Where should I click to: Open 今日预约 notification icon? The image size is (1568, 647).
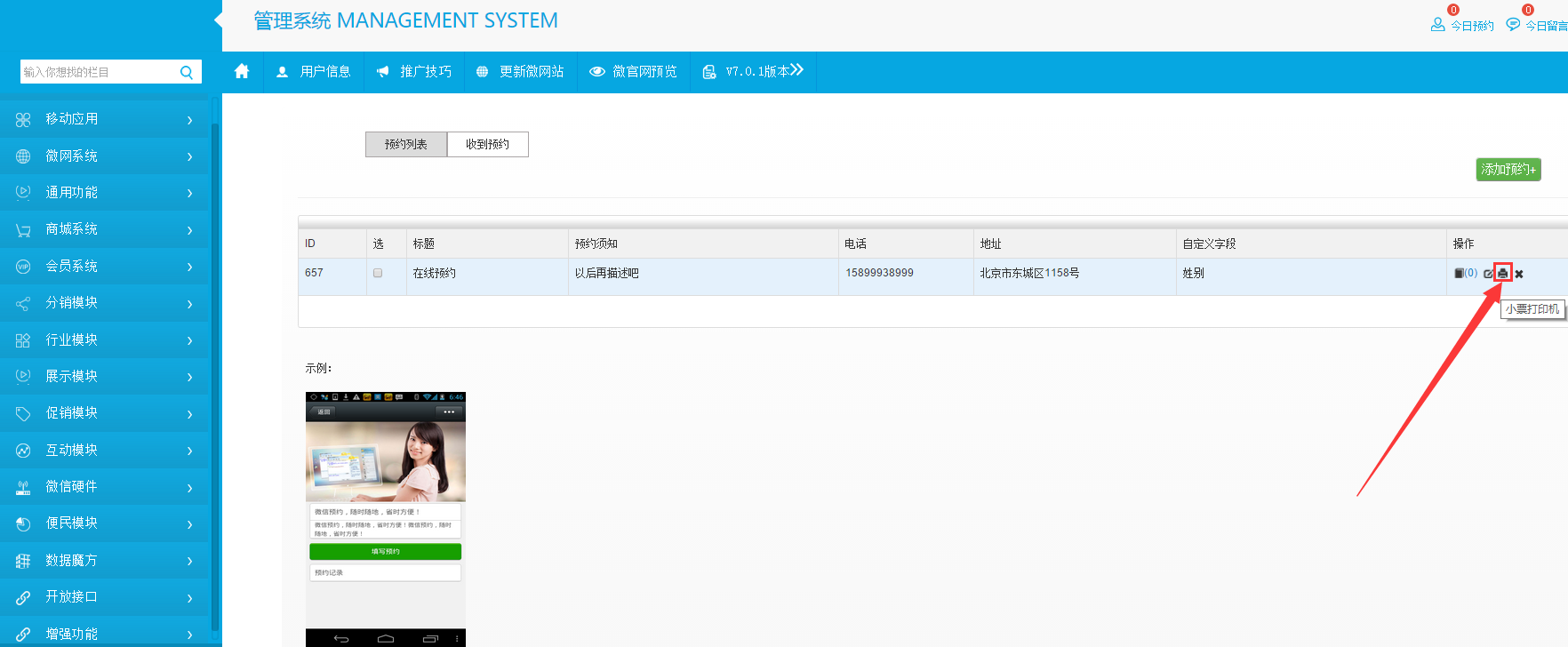click(1437, 25)
